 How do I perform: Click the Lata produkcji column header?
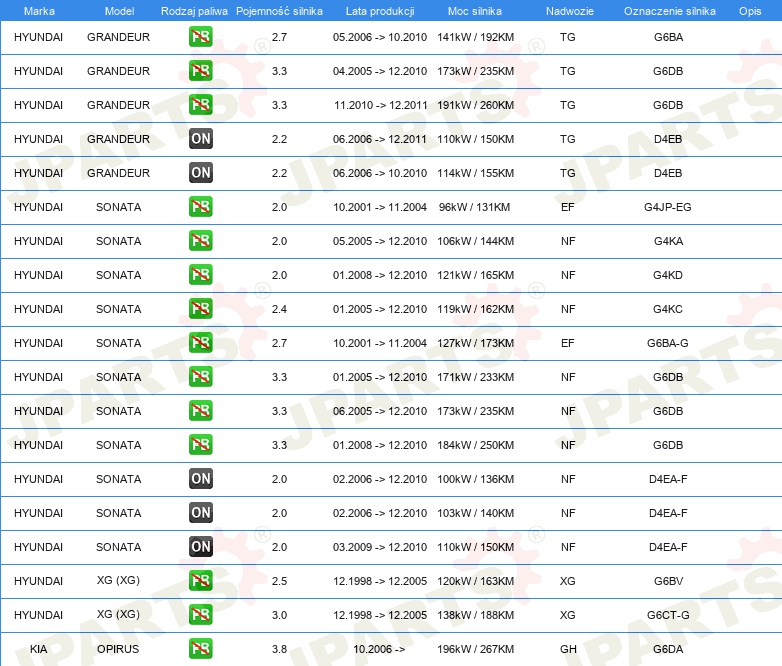coord(380,11)
